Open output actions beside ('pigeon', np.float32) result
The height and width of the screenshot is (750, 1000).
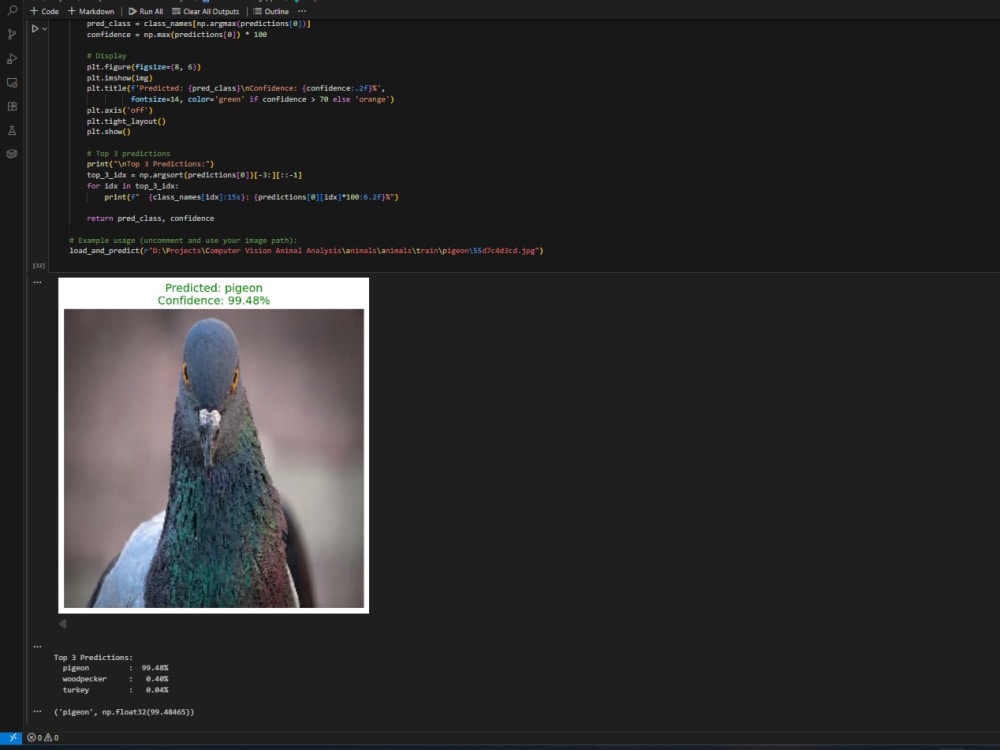(x=38, y=712)
